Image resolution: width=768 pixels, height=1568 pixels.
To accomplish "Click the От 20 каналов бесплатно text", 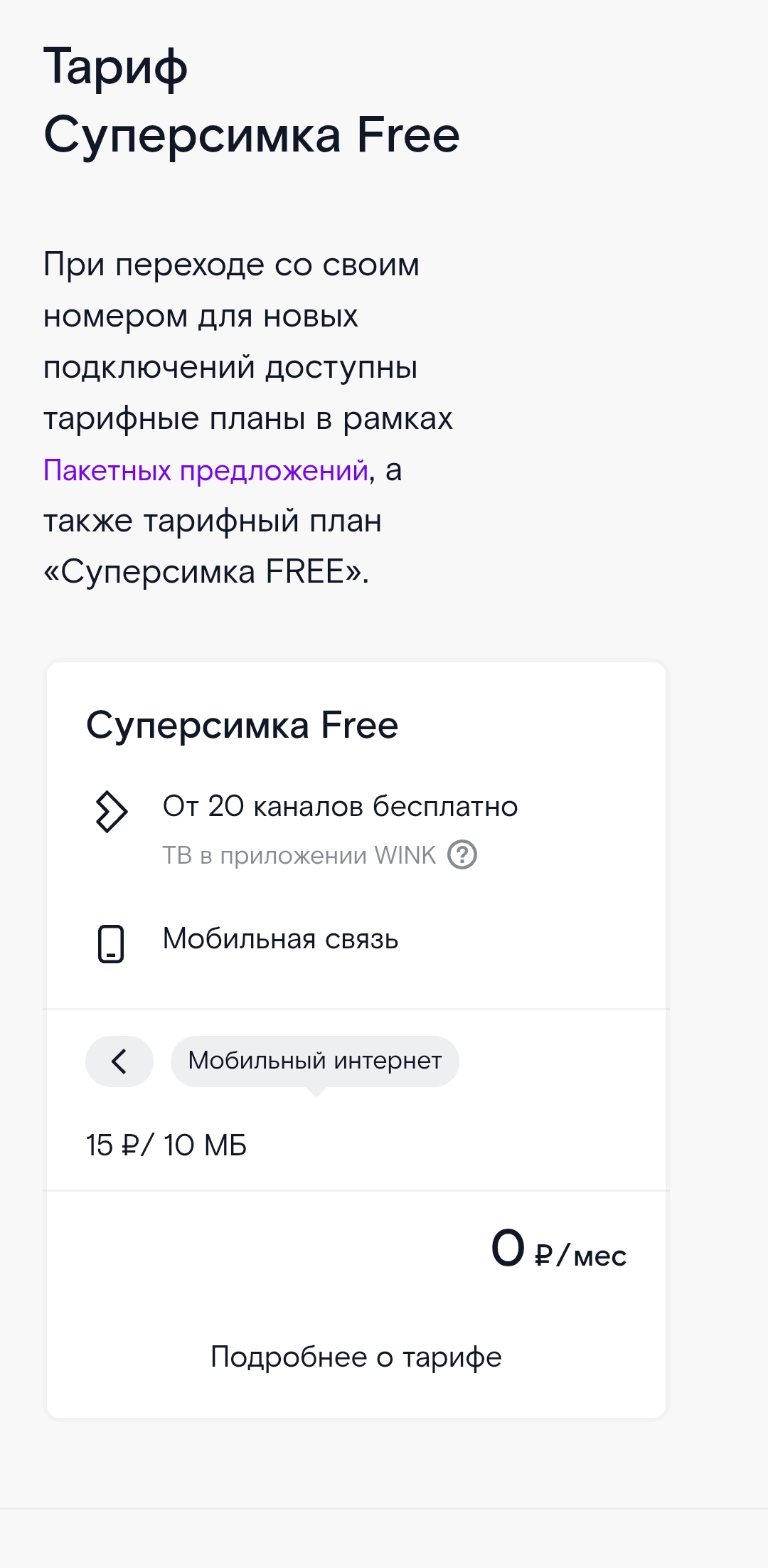I will point(340,807).
